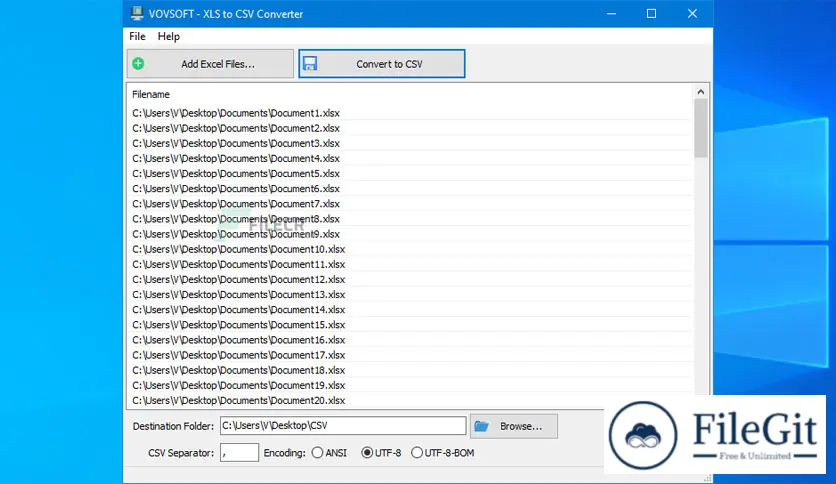Open the Help menu
Image resolution: width=836 pixels, height=484 pixels.
tap(168, 36)
